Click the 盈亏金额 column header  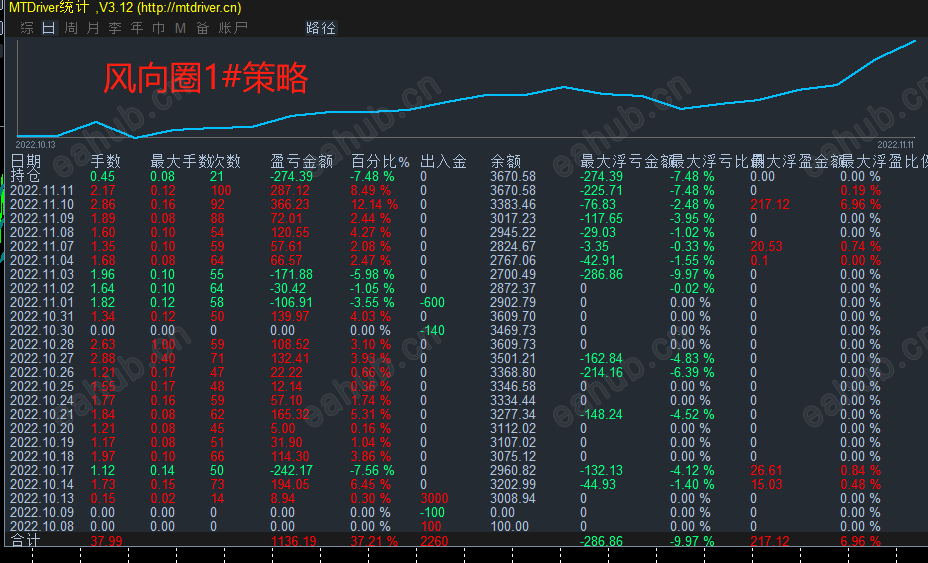(301, 161)
